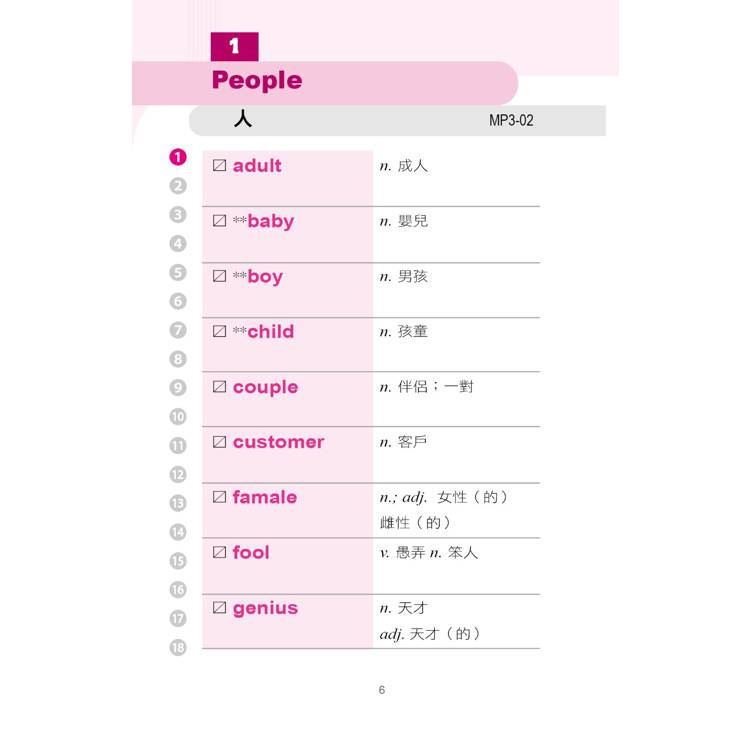Select the word baby
Viewport: 750px width, 750px height.
[x=270, y=221]
